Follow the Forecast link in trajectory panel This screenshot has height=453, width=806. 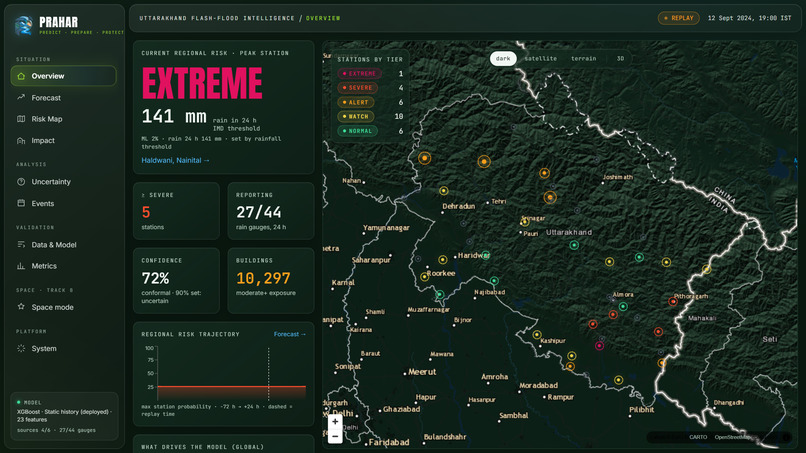[x=290, y=334]
